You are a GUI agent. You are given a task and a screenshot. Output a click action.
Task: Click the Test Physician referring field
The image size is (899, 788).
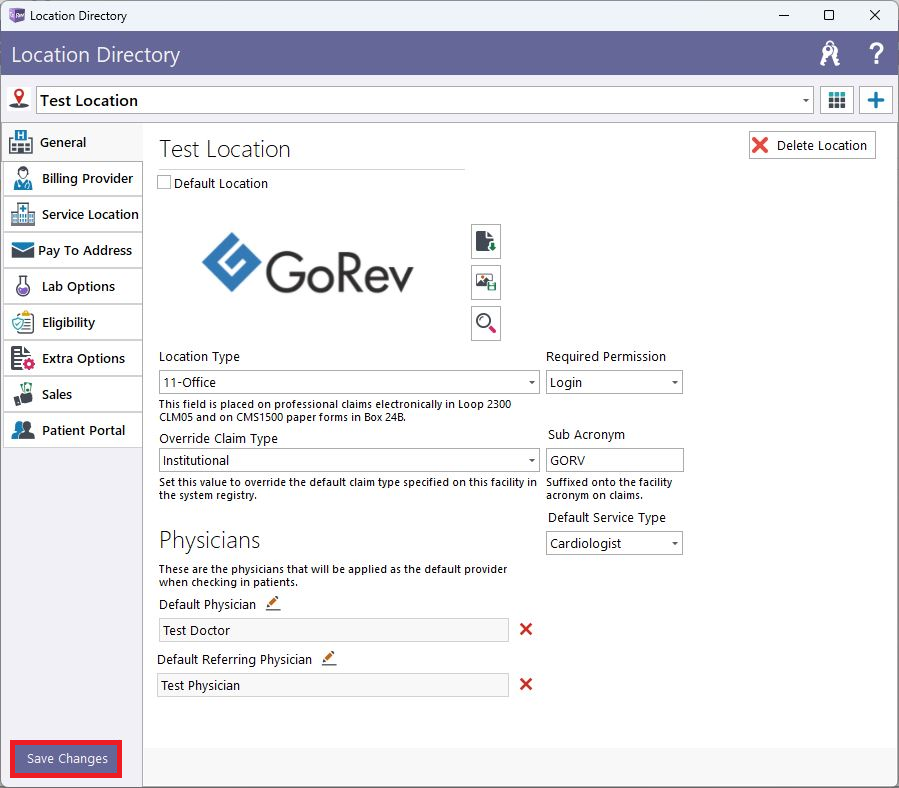333,685
